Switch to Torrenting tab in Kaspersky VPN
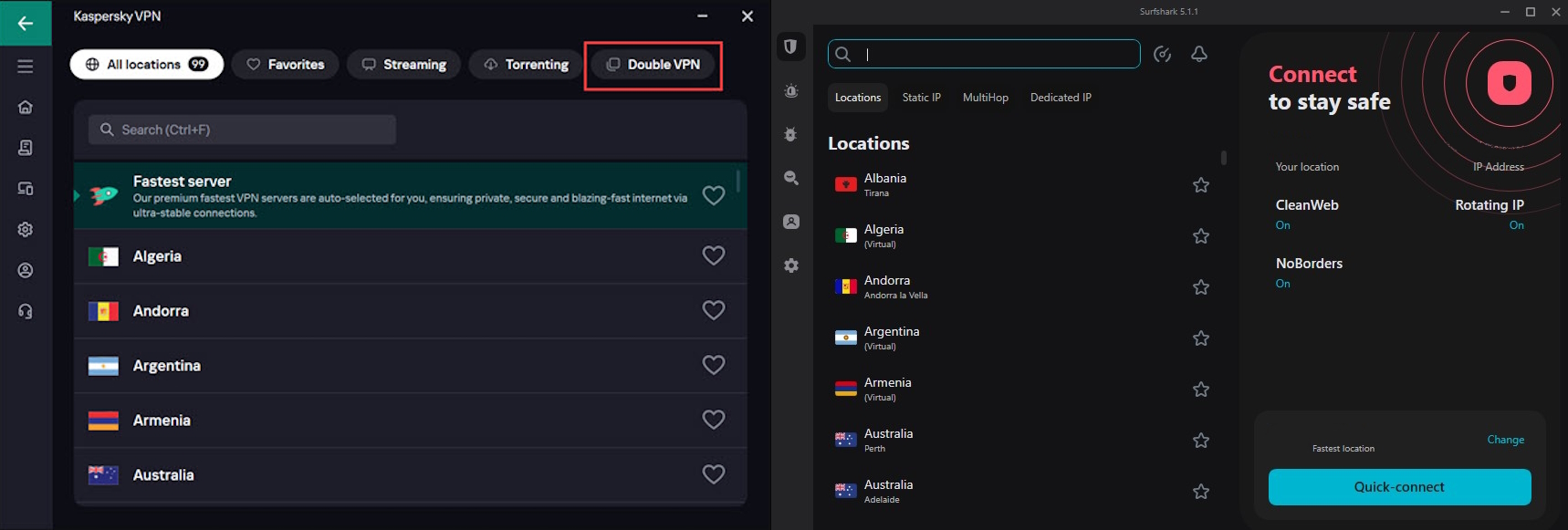This screenshot has height=530, width=1568. tap(526, 64)
